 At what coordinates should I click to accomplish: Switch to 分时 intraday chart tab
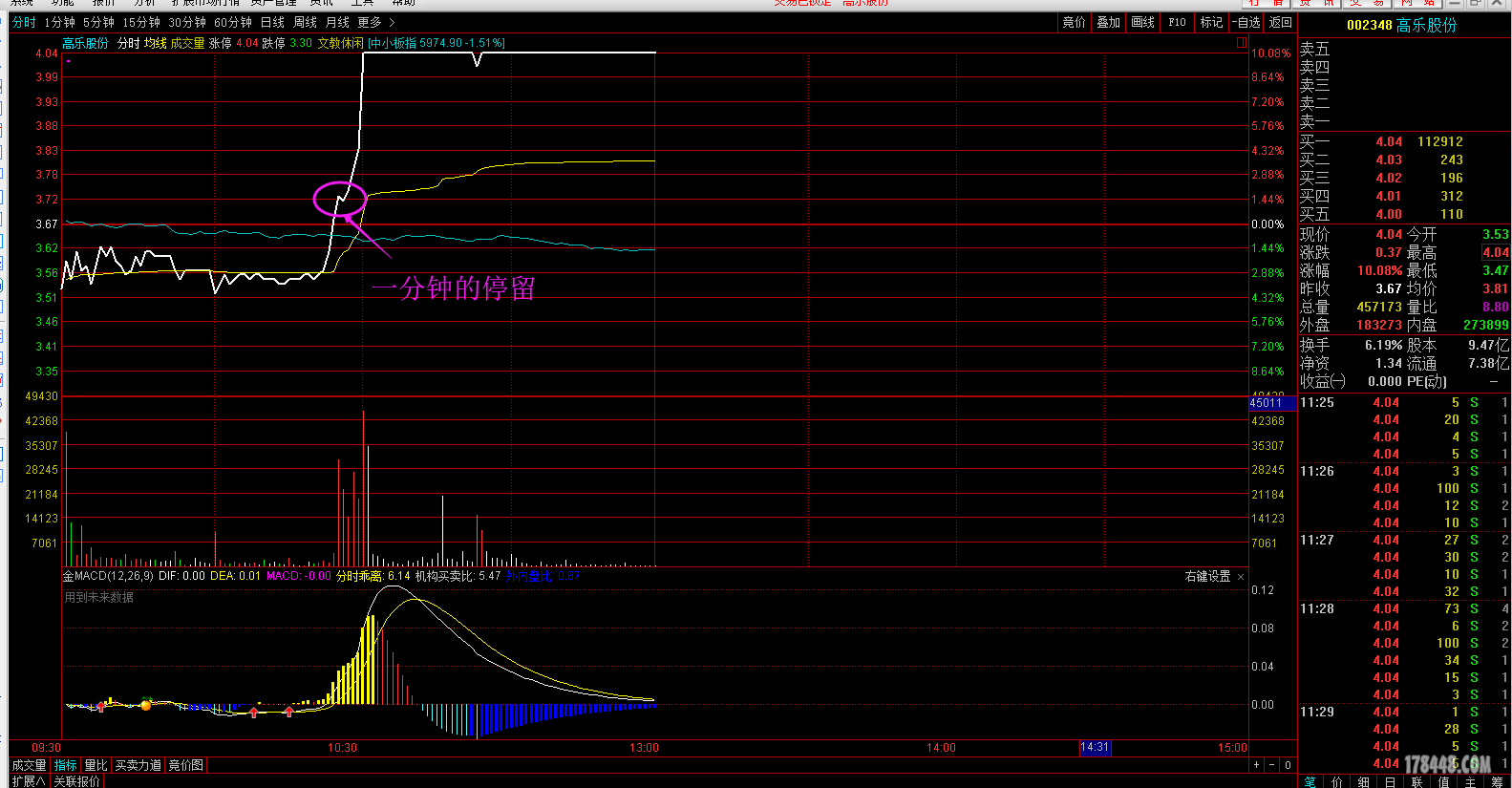point(24,22)
